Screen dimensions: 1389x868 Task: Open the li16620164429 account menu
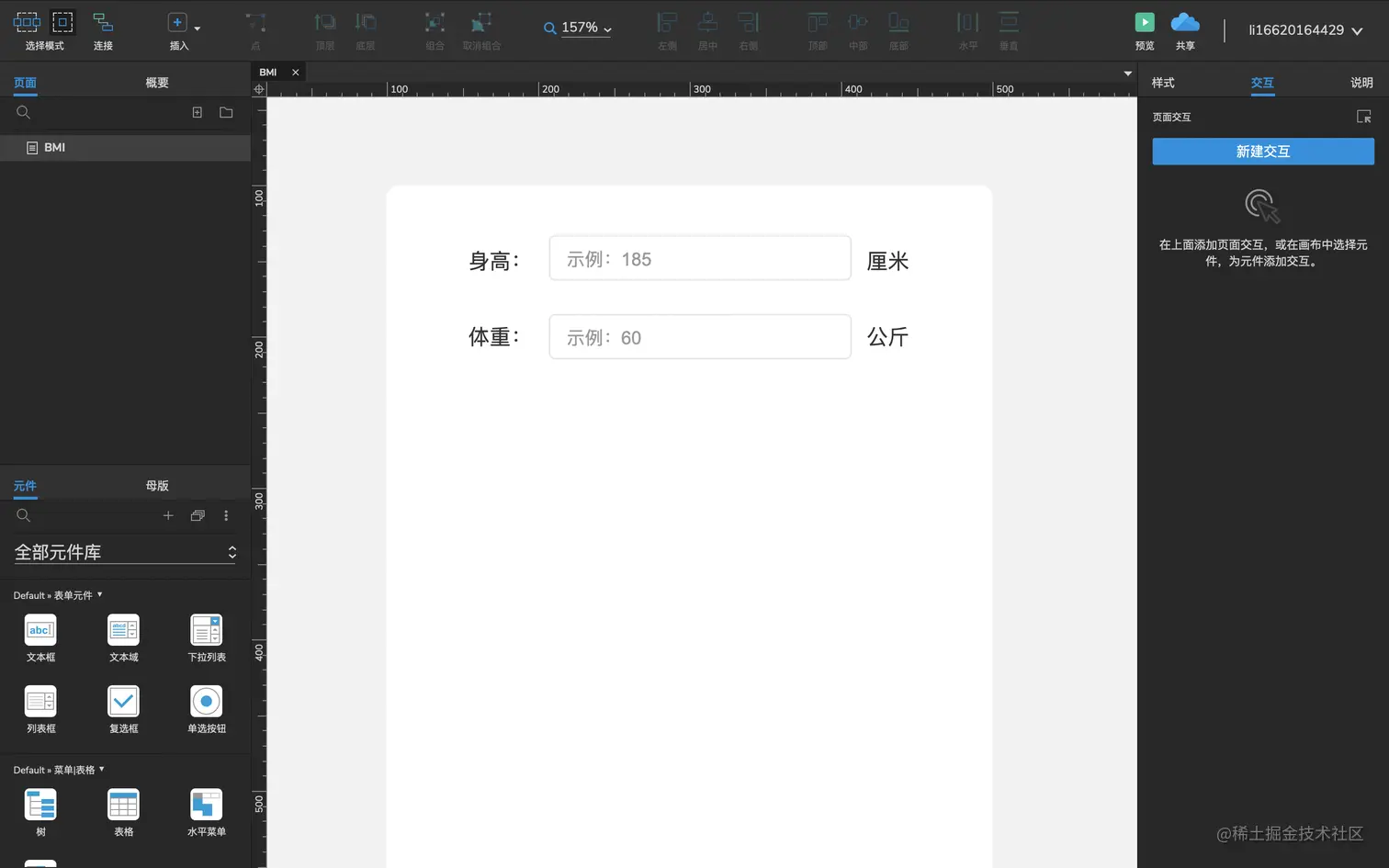click(x=1304, y=30)
